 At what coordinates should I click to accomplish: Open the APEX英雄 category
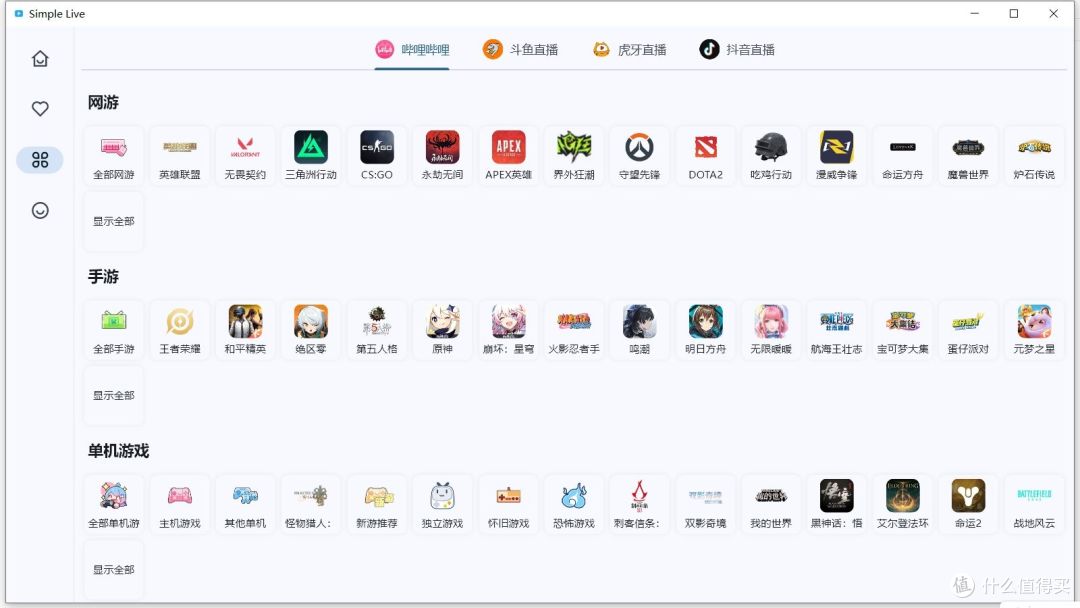[x=508, y=156]
